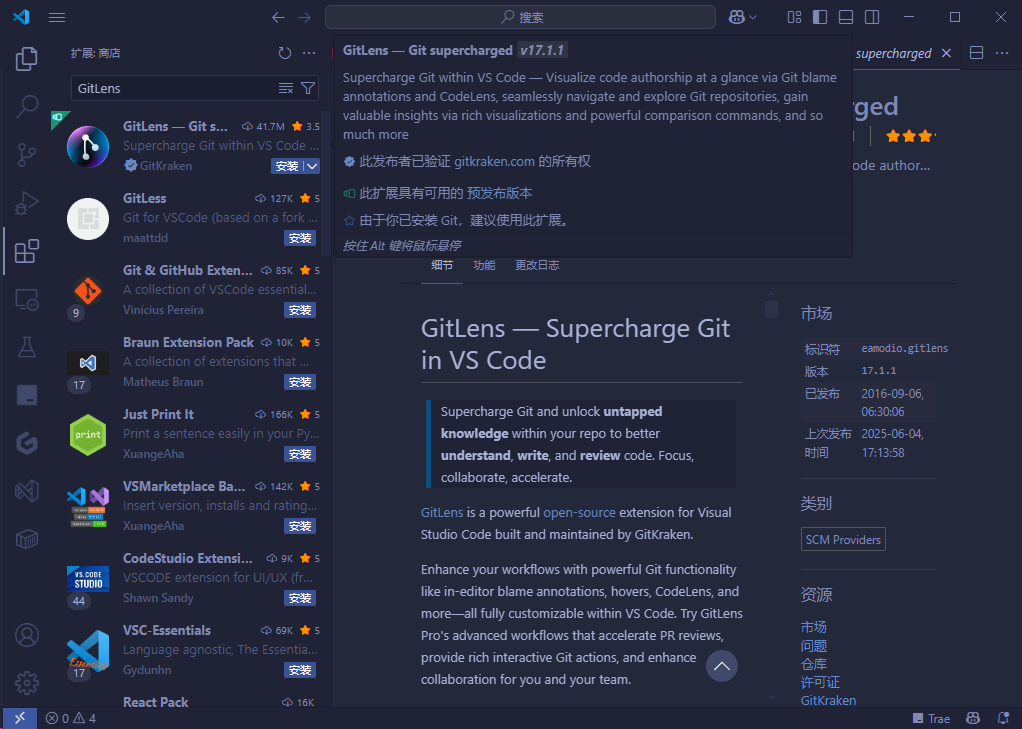Select the GitLess extension logo

88,218
